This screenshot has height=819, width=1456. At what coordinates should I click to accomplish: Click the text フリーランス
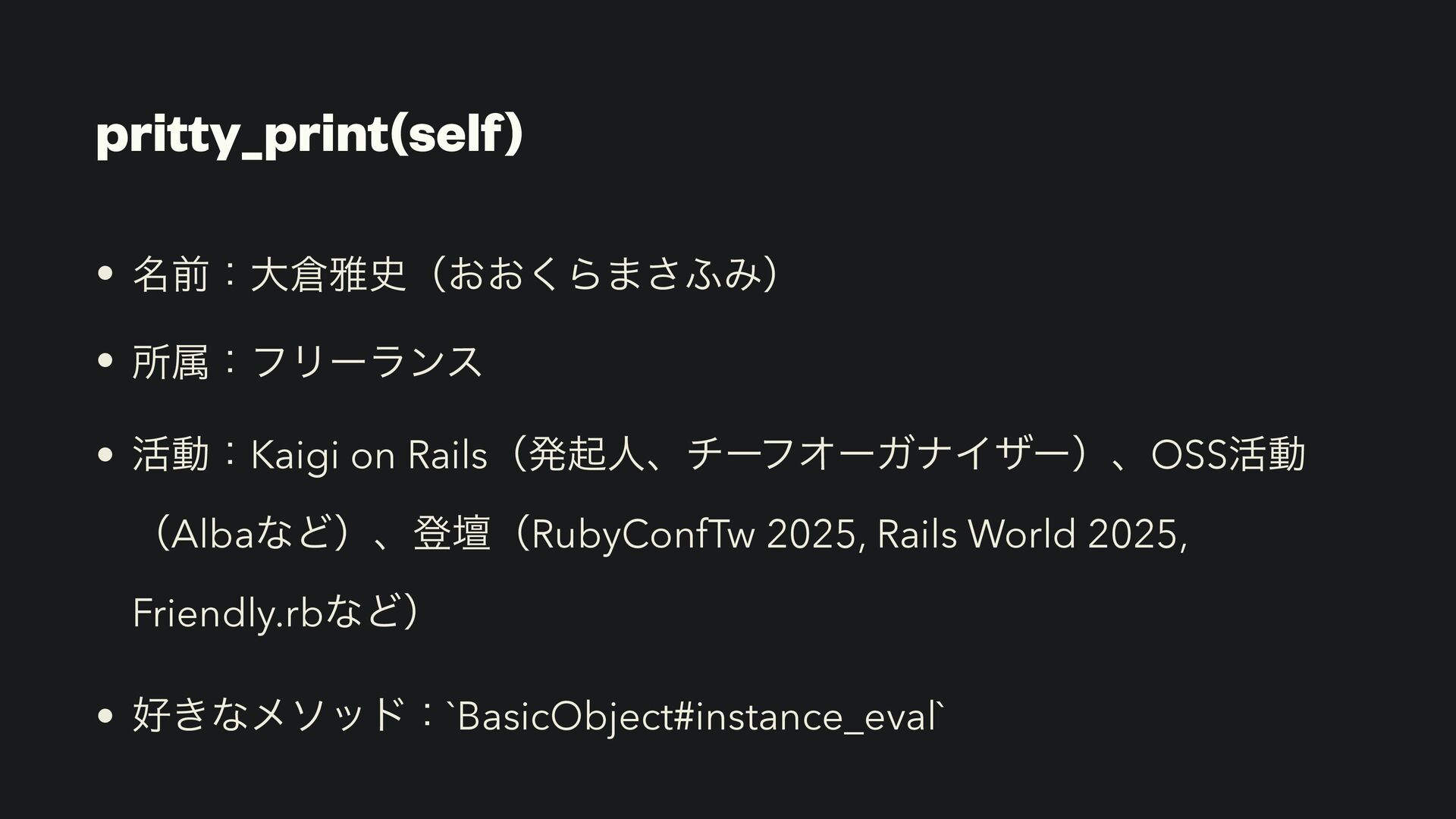[x=367, y=362]
